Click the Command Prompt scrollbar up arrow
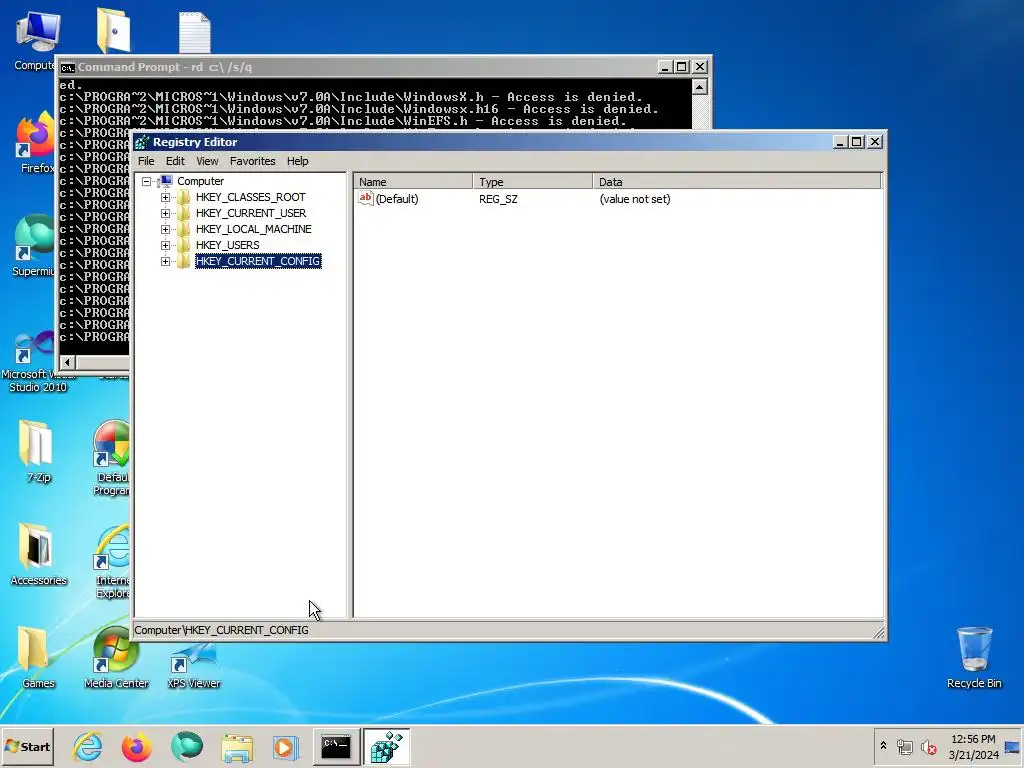This screenshot has width=1024, height=768. pos(699,87)
